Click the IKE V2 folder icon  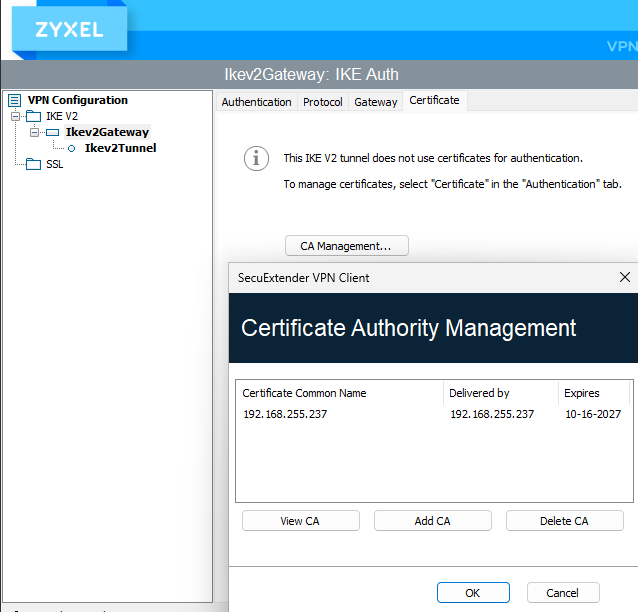pyautogui.click(x=33, y=116)
